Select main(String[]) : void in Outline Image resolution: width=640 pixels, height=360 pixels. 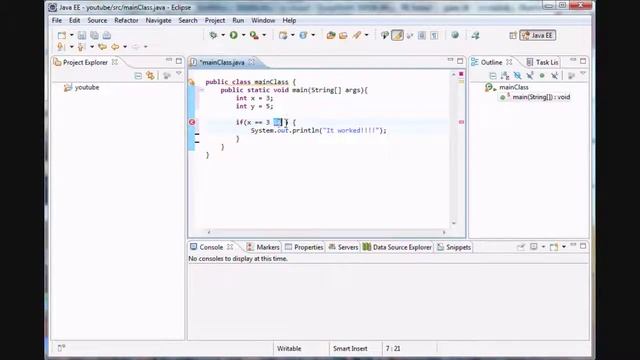point(541,97)
